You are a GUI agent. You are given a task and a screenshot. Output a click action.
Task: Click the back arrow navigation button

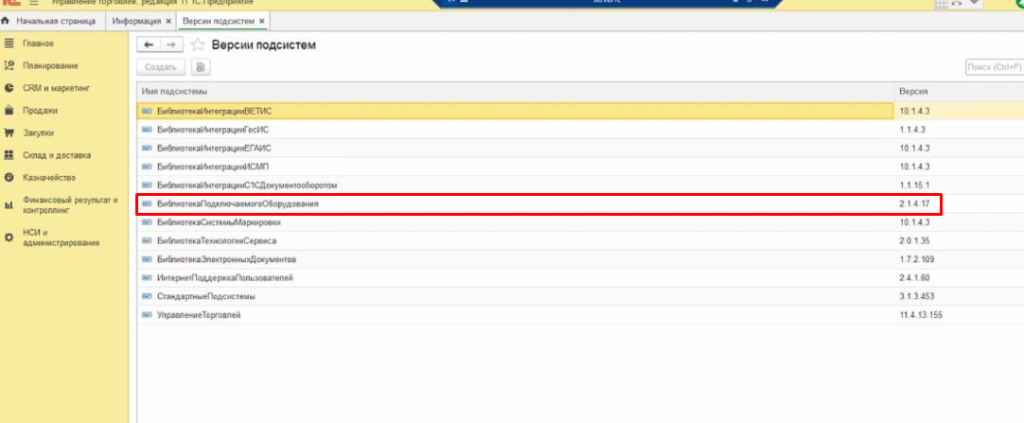click(149, 44)
